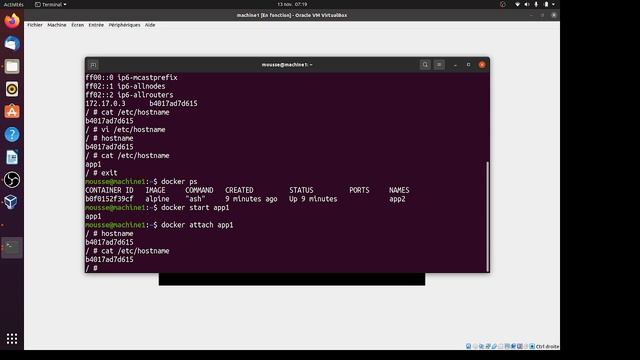Open new tab in guest terminal
The image size is (640, 360).
93,65
